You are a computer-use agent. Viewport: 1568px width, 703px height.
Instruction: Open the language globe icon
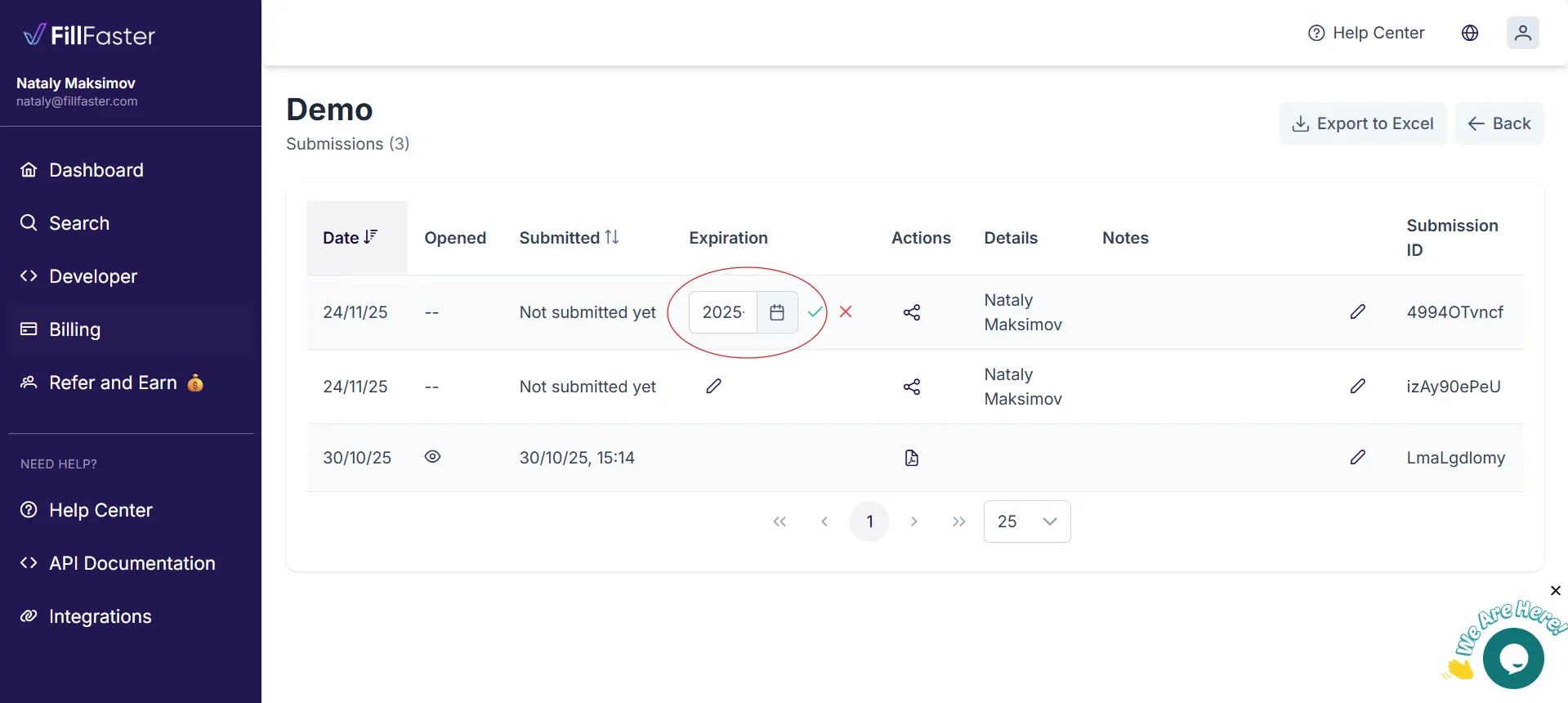pyautogui.click(x=1470, y=33)
